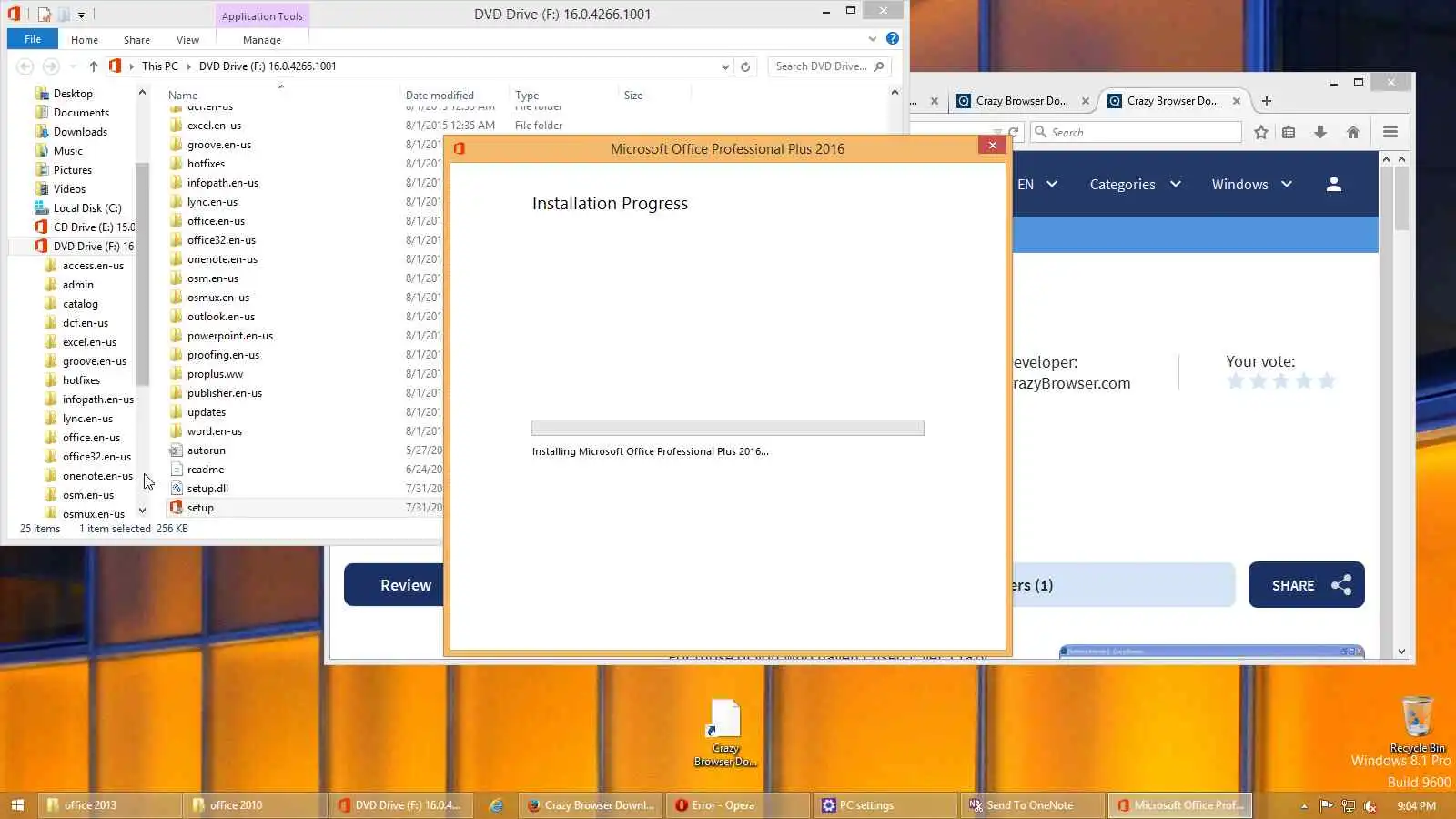Viewport: 1456px width, 819px height.
Task: Open Internet Explorer from the taskbar
Action: [496, 805]
